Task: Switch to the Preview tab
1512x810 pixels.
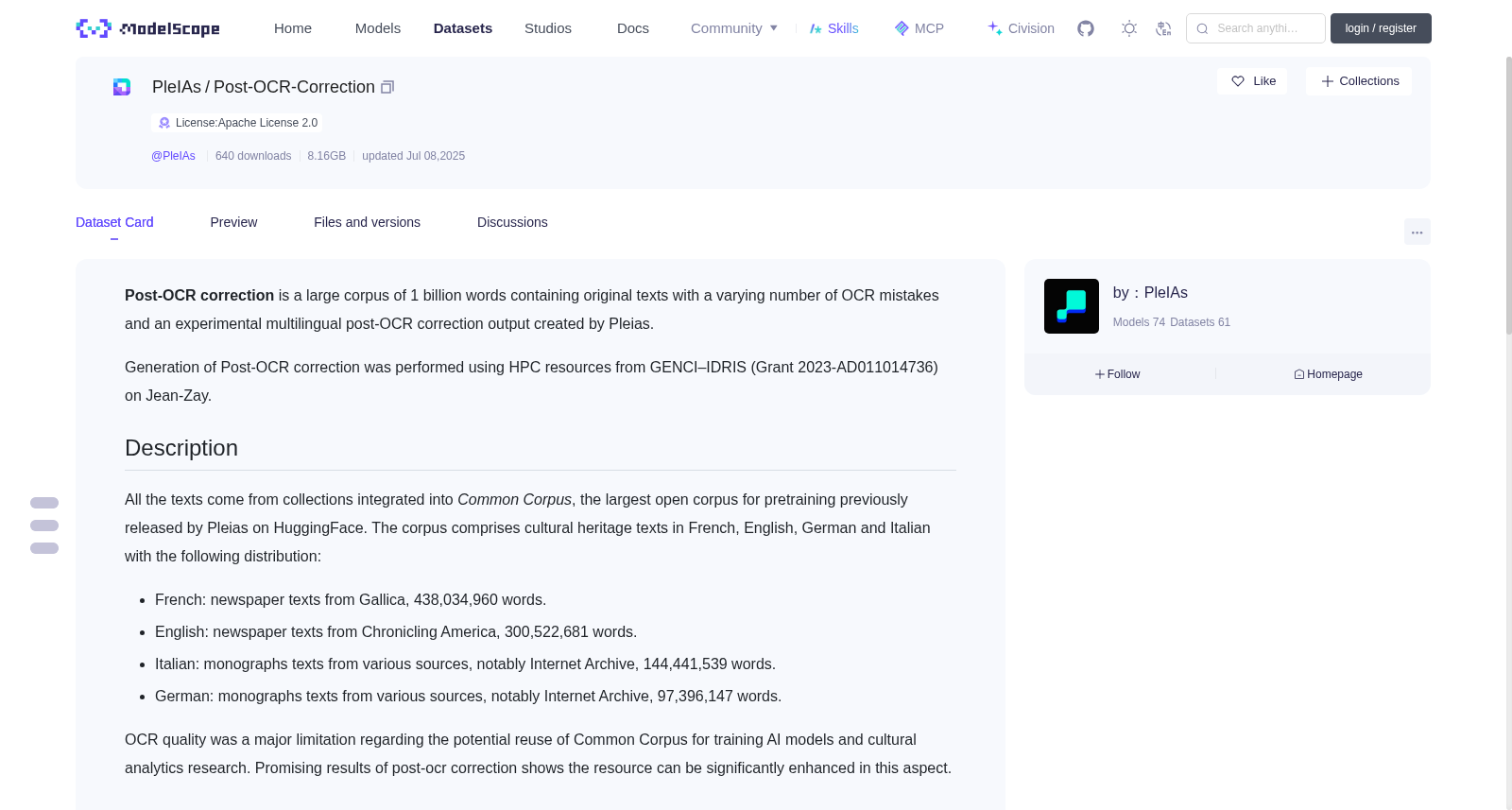Action: tap(233, 222)
